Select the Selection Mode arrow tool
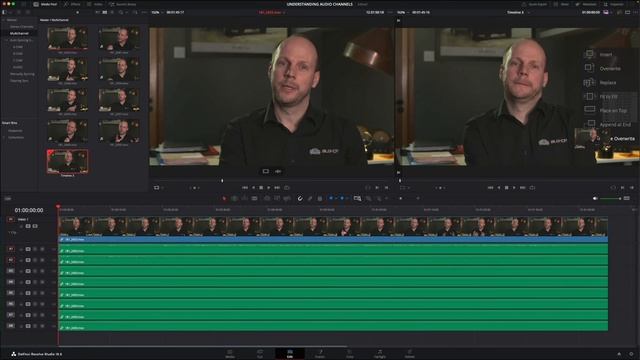The height and width of the screenshot is (360, 640). click(224, 198)
